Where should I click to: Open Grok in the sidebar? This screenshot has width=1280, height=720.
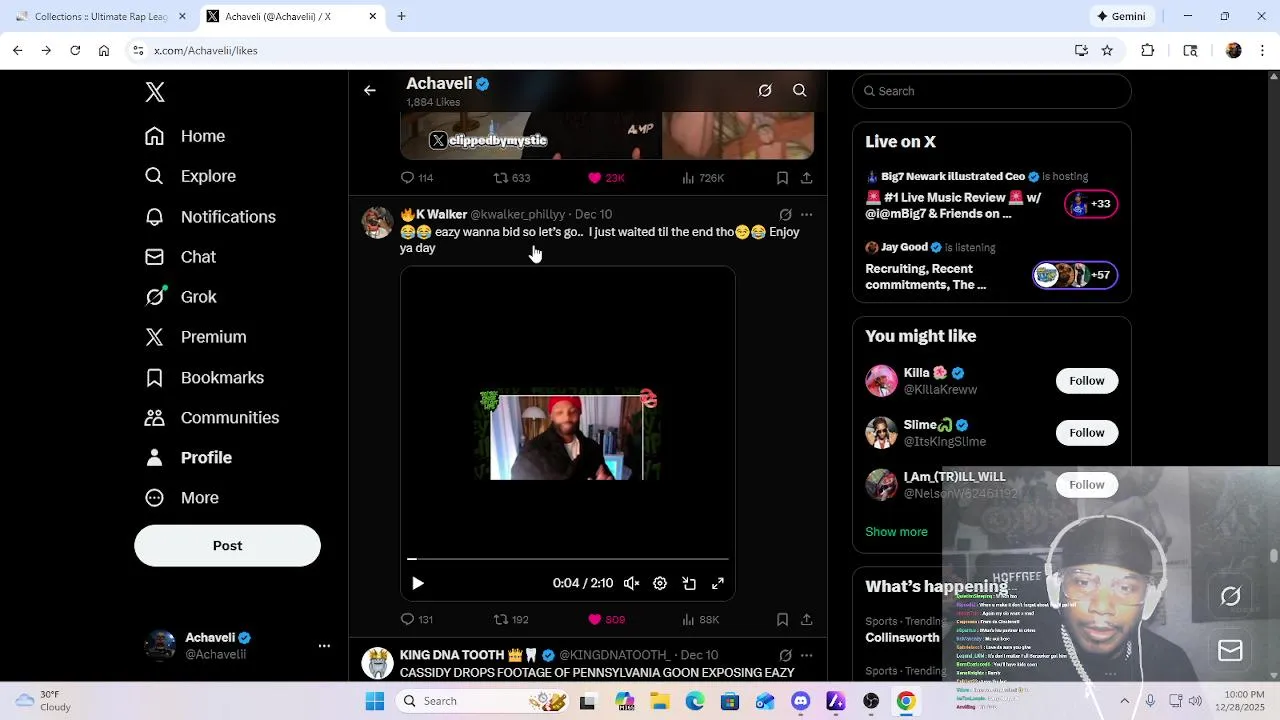click(x=180, y=297)
